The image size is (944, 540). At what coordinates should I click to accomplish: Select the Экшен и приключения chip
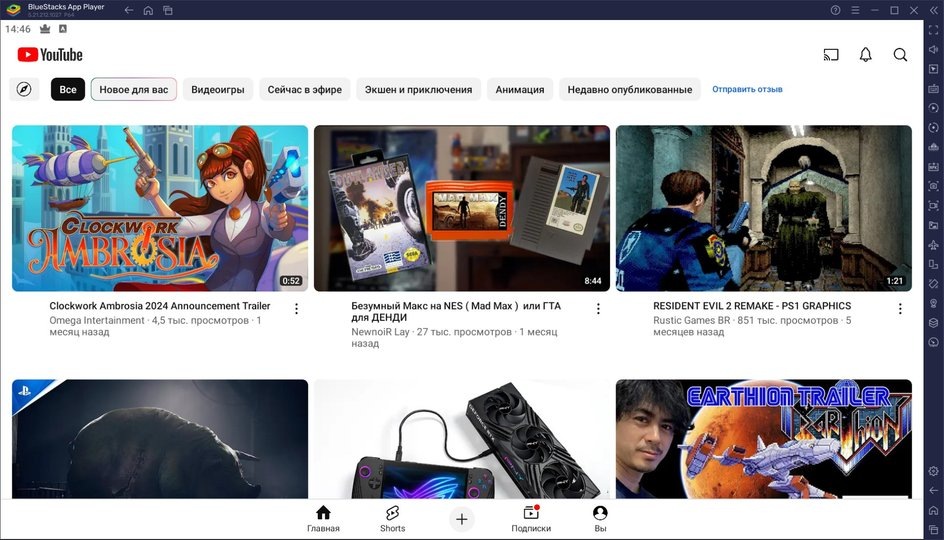click(418, 89)
